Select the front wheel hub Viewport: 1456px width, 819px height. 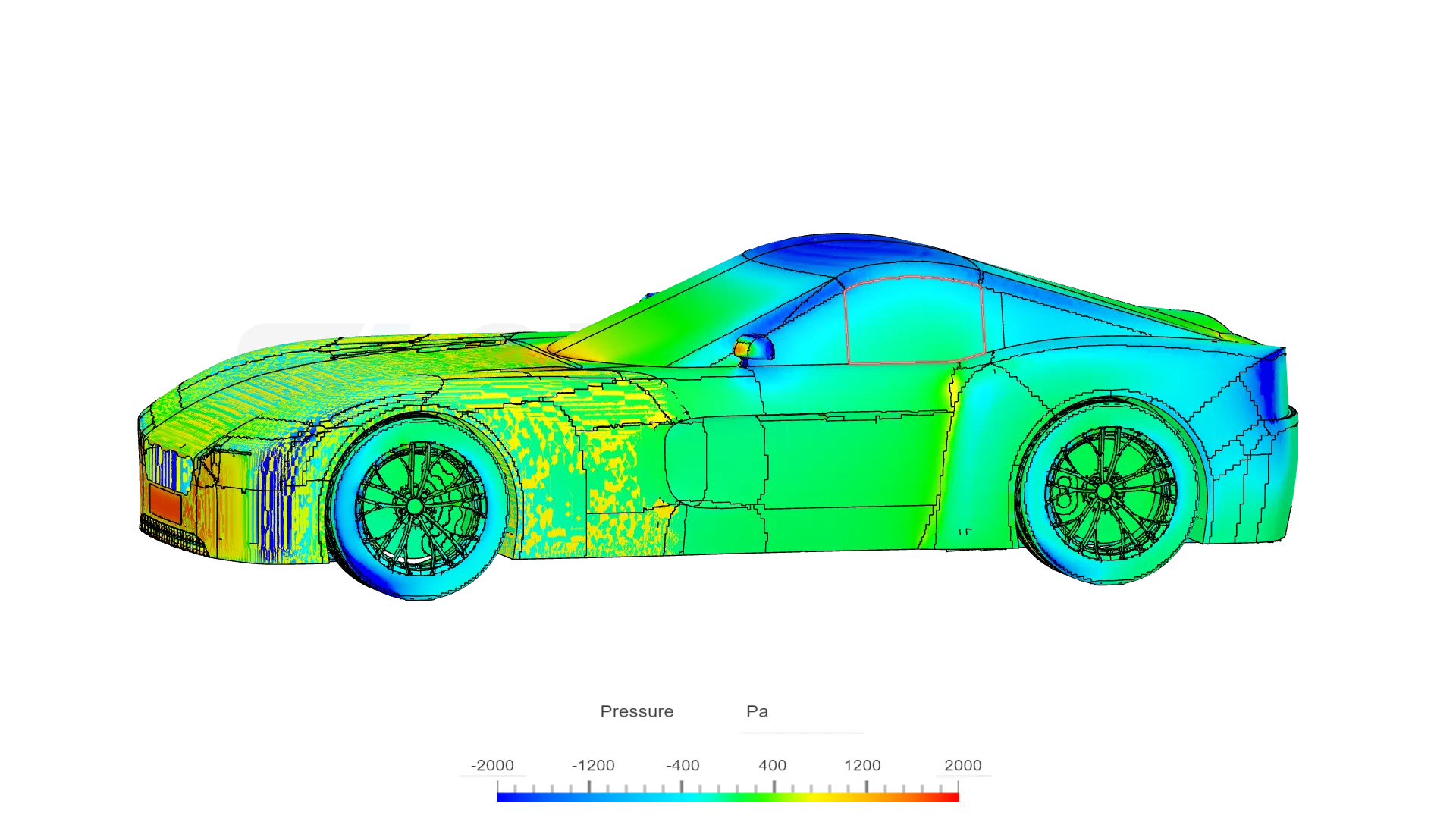coord(414,505)
